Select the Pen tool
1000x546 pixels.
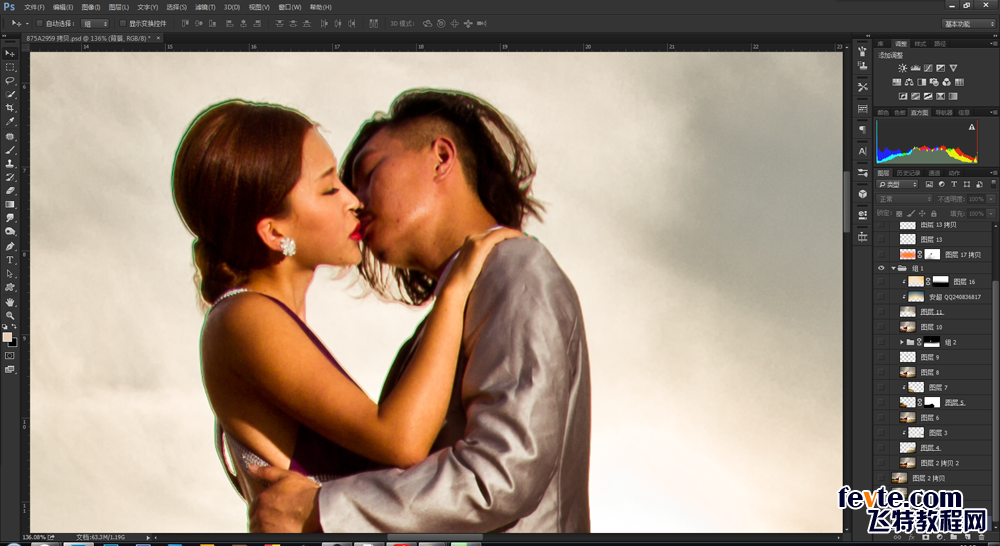10,246
